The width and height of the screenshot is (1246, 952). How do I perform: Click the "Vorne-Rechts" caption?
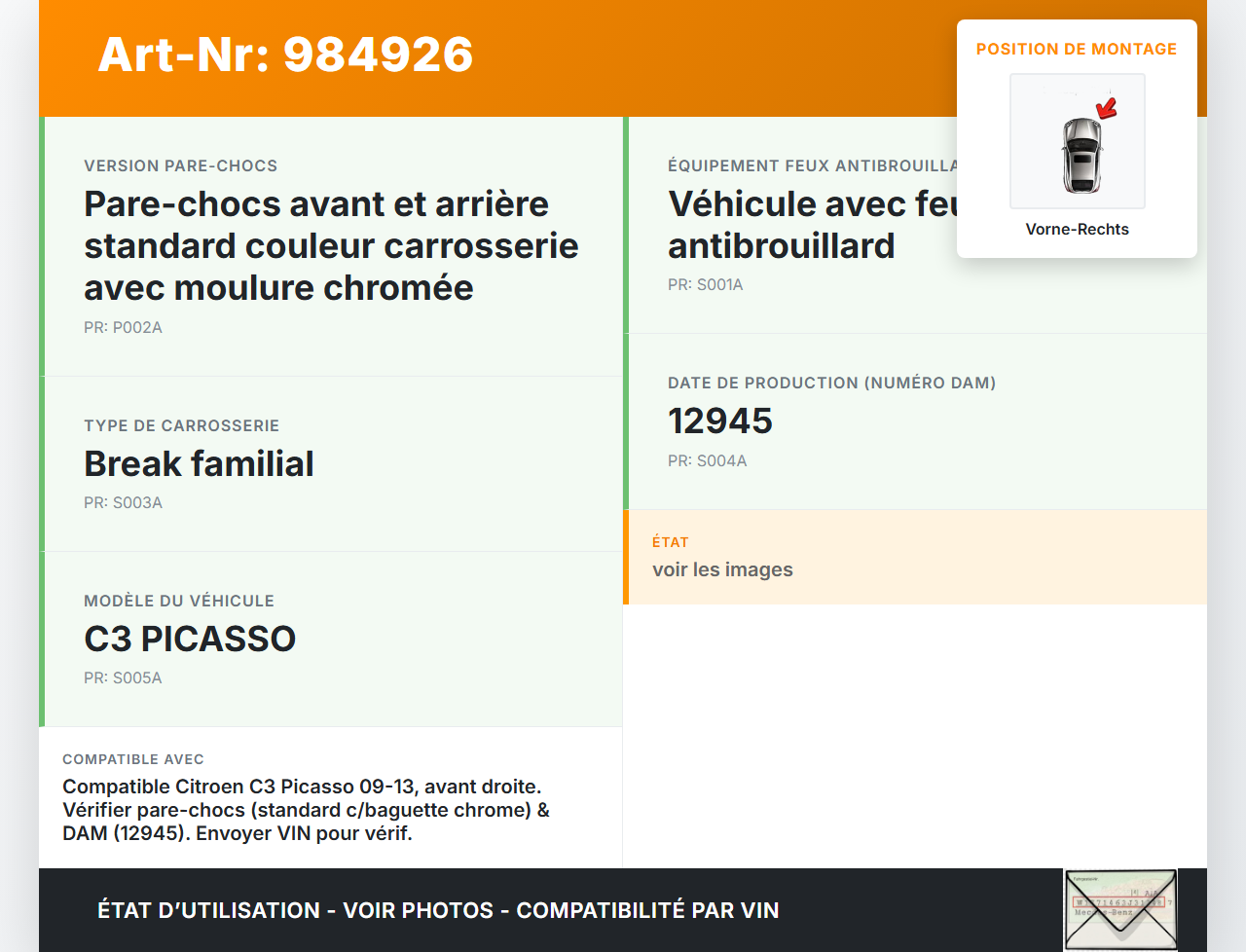tap(1078, 229)
